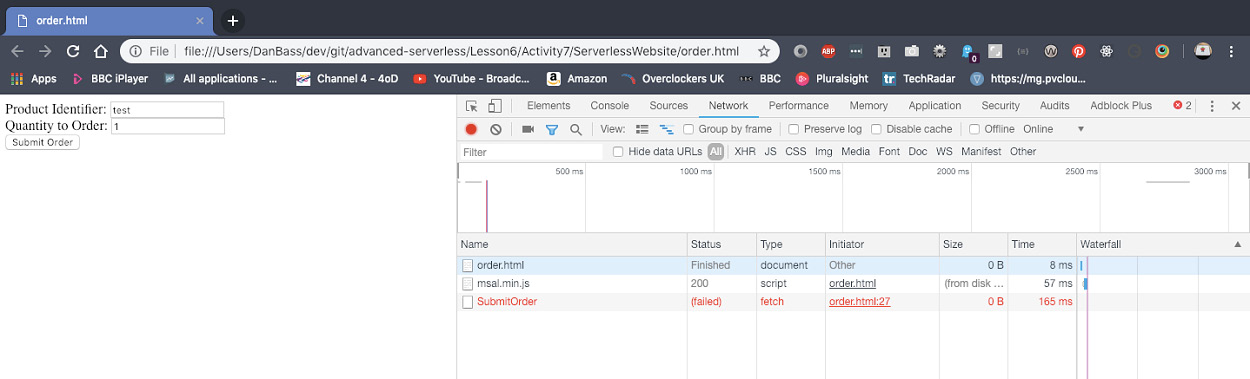
Task: Open the Chrome three-dot main menu
Action: 1232,51
